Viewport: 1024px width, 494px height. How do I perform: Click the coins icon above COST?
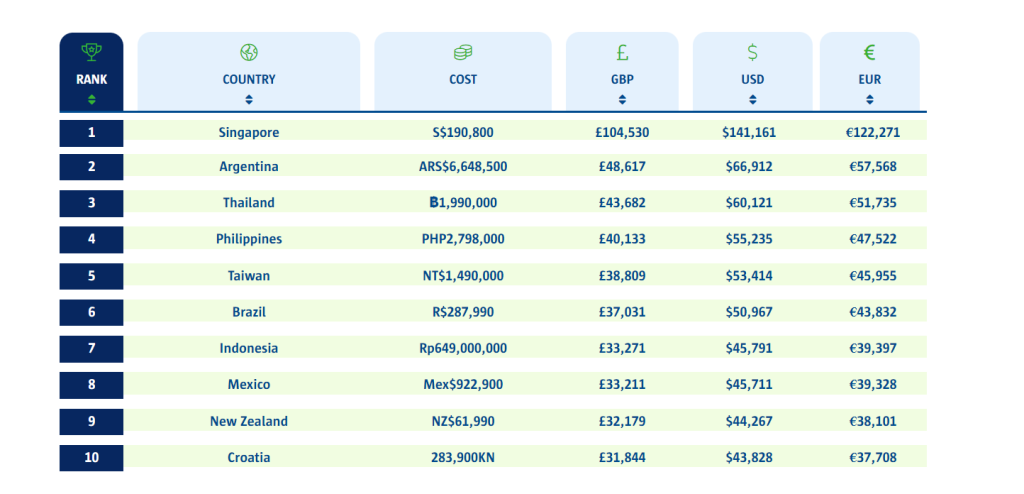tap(463, 52)
